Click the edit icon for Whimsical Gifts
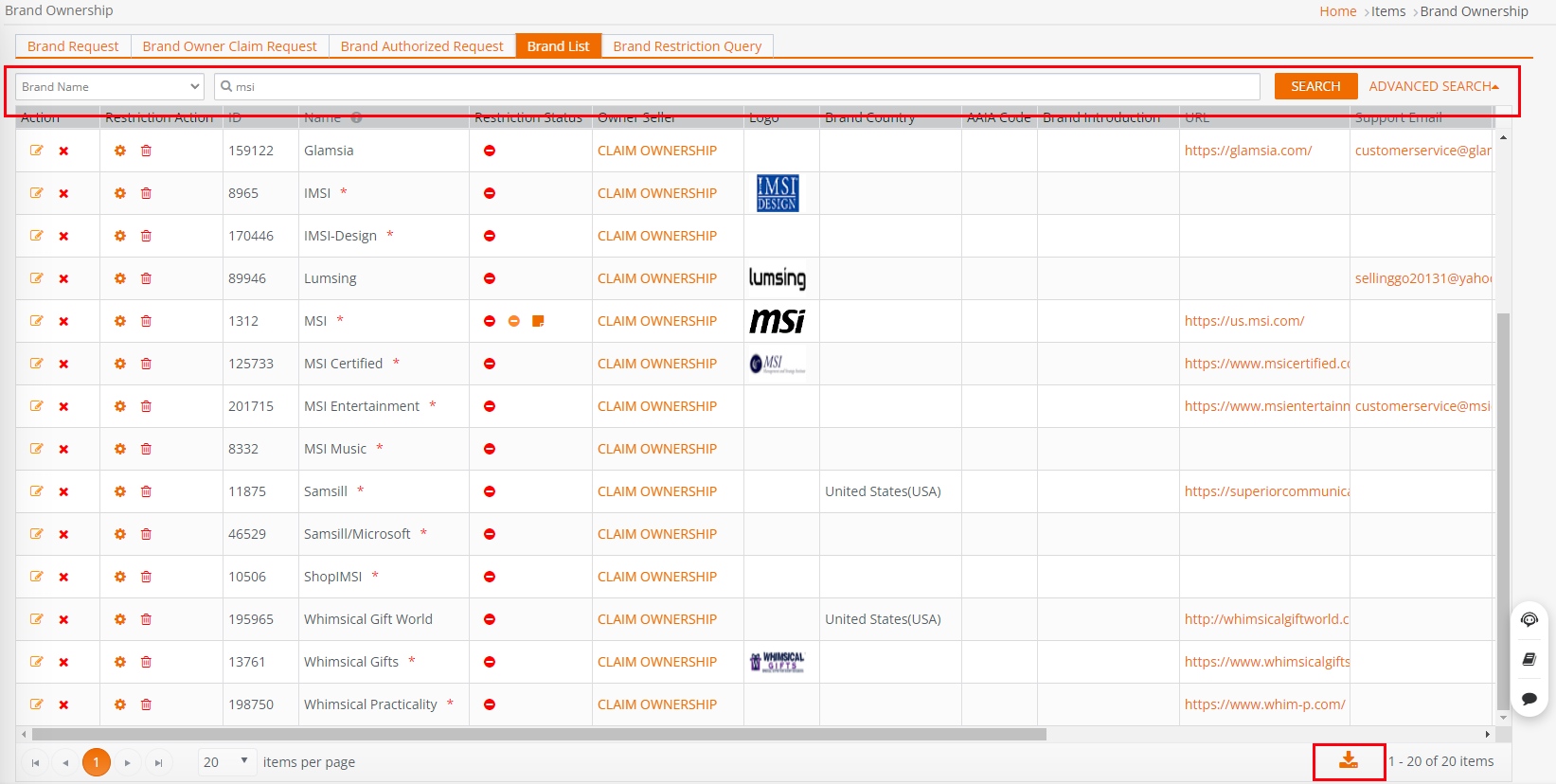 pyautogui.click(x=37, y=662)
